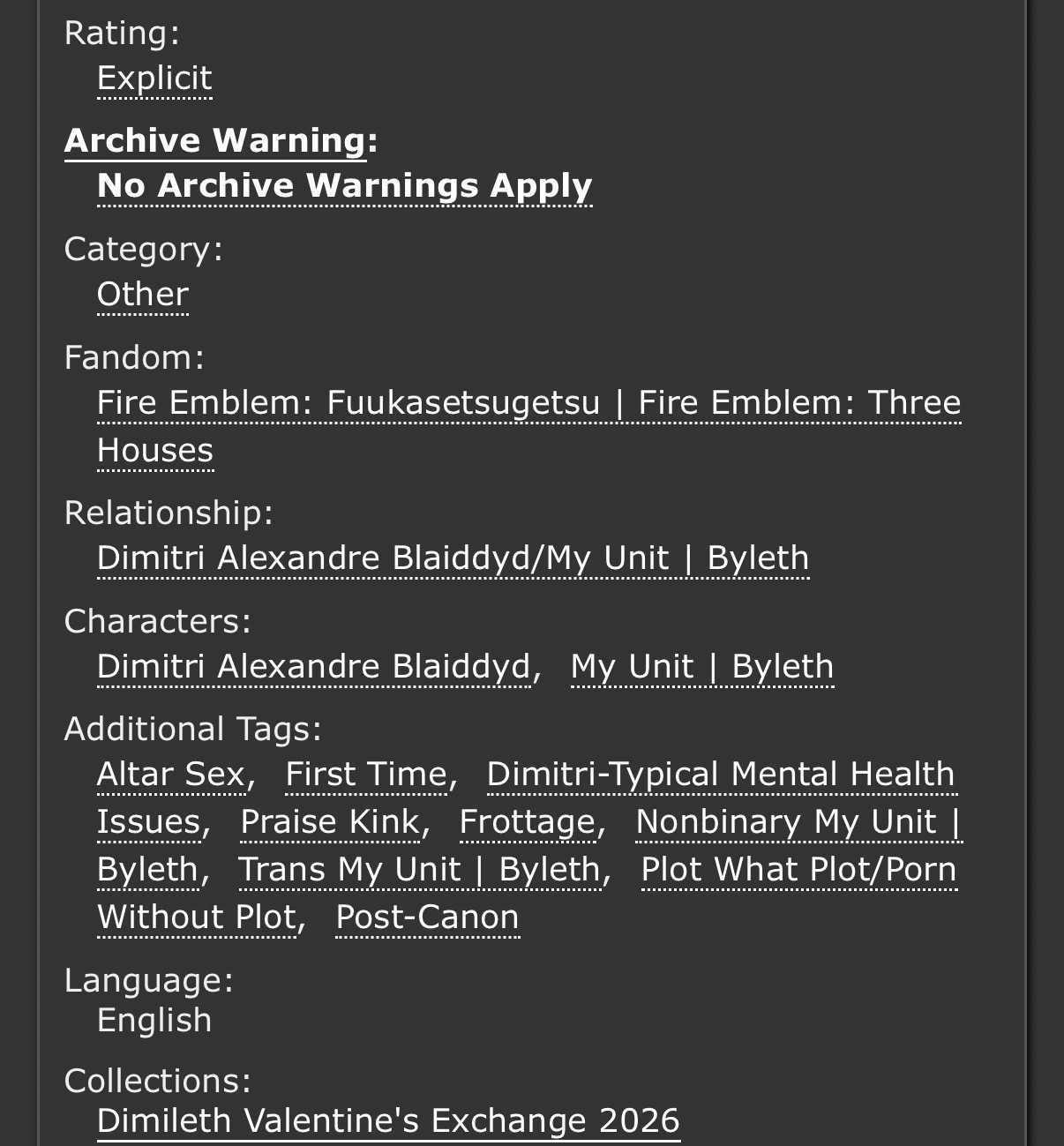Click the Post-Canon tag
This screenshot has width=1064, height=1146.
coord(427,918)
